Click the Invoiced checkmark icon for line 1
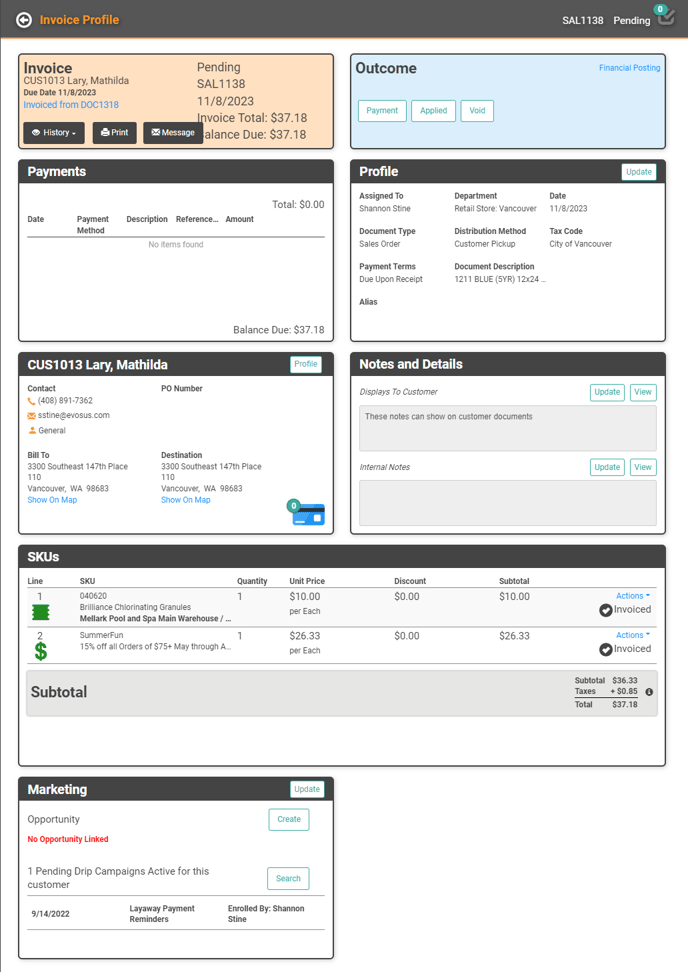Image resolution: width=688 pixels, height=972 pixels. pyautogui.click(x=606, y=610)
